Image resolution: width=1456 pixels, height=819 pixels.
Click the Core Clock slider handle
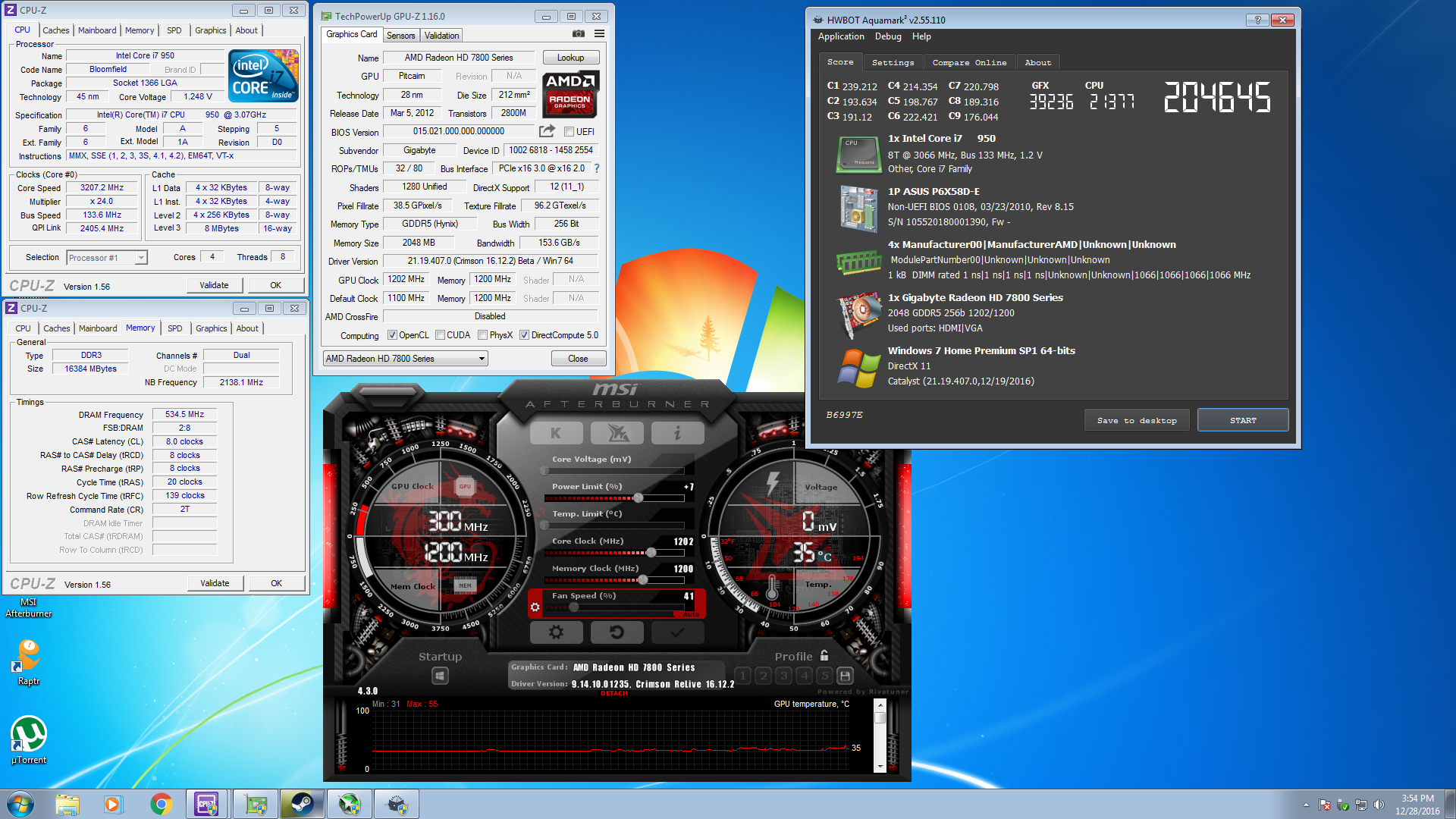coord(651,552)
